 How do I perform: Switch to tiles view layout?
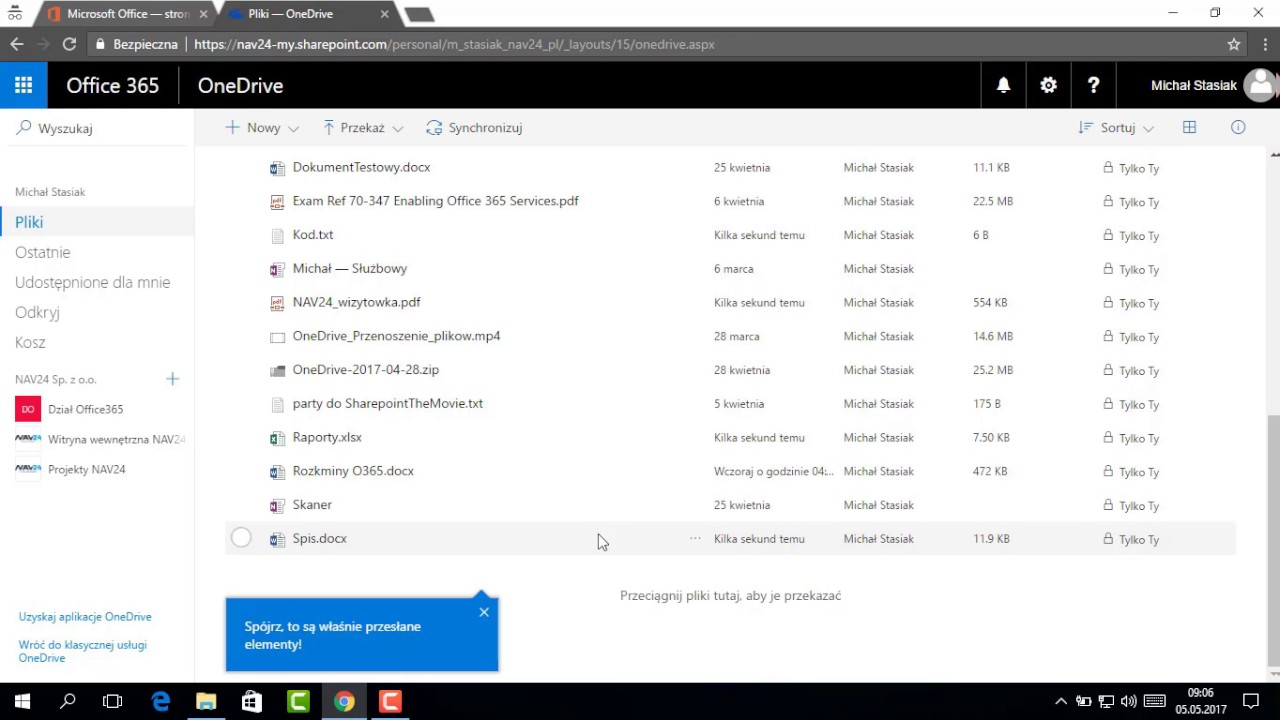click(x=1189, y=127)
